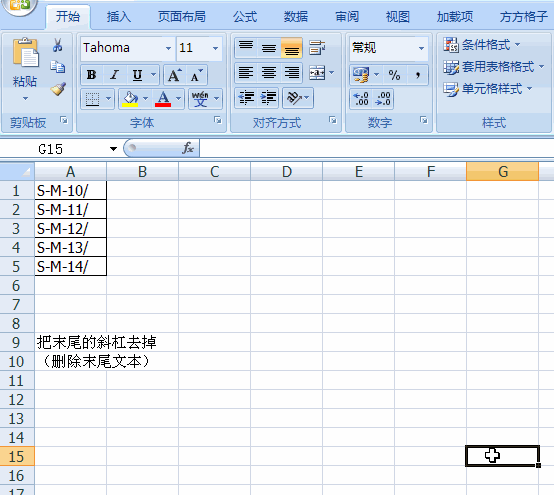Click into the formula bar
This screenshot has height=495, width=554.
click(377, 148)
